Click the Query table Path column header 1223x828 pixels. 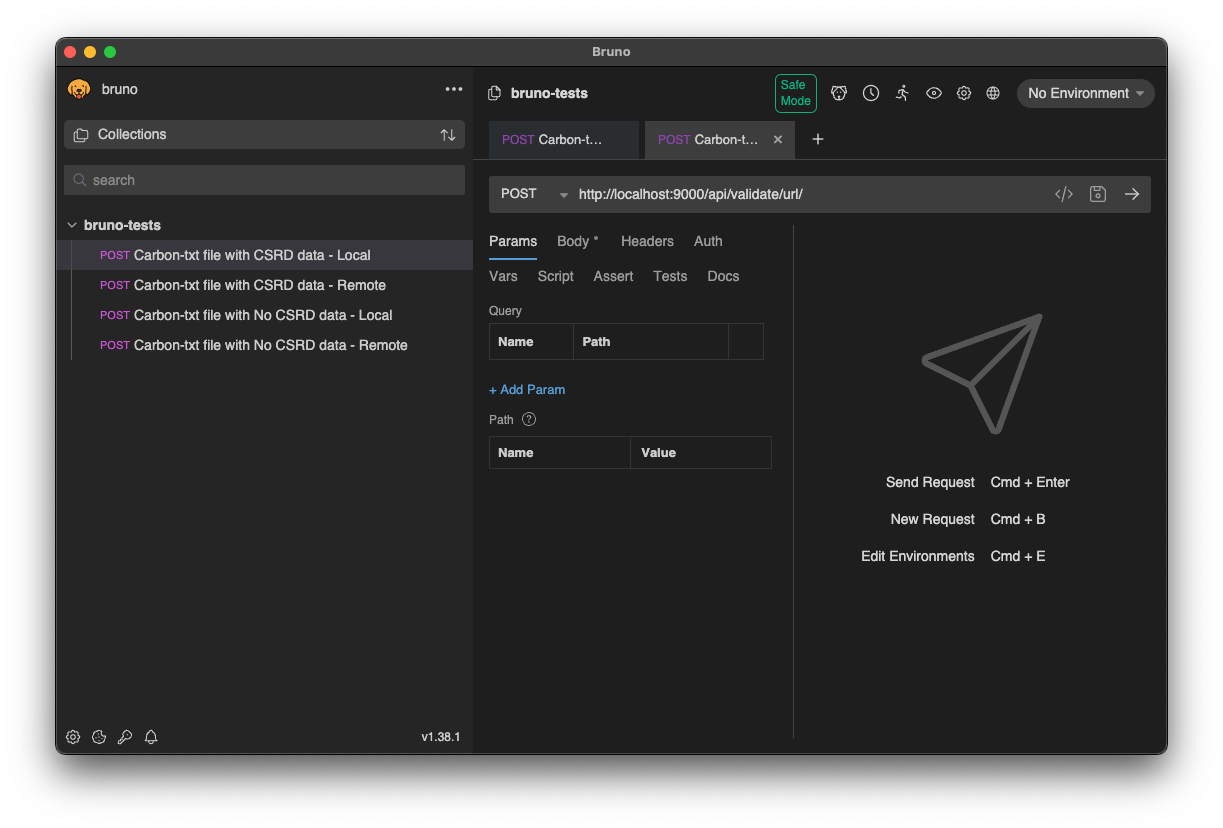pos(651,342)
